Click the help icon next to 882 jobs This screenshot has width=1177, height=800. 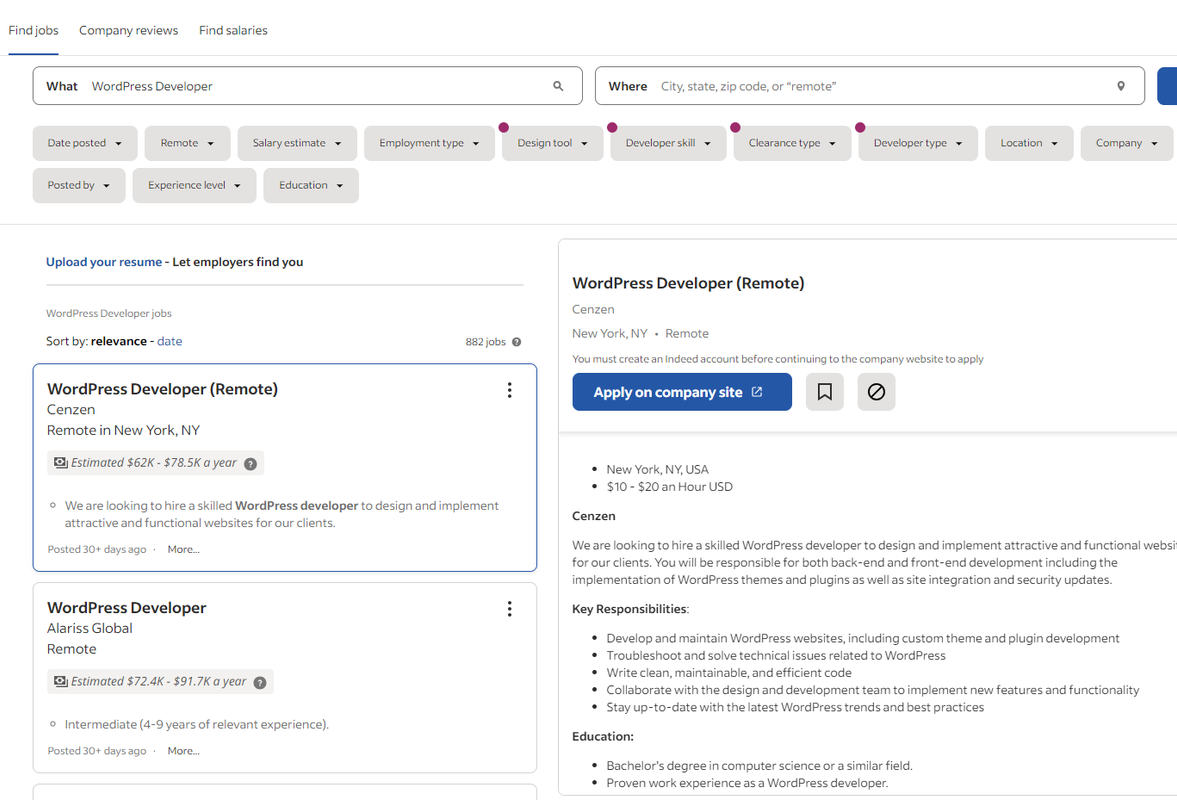(x=516, y=342)
